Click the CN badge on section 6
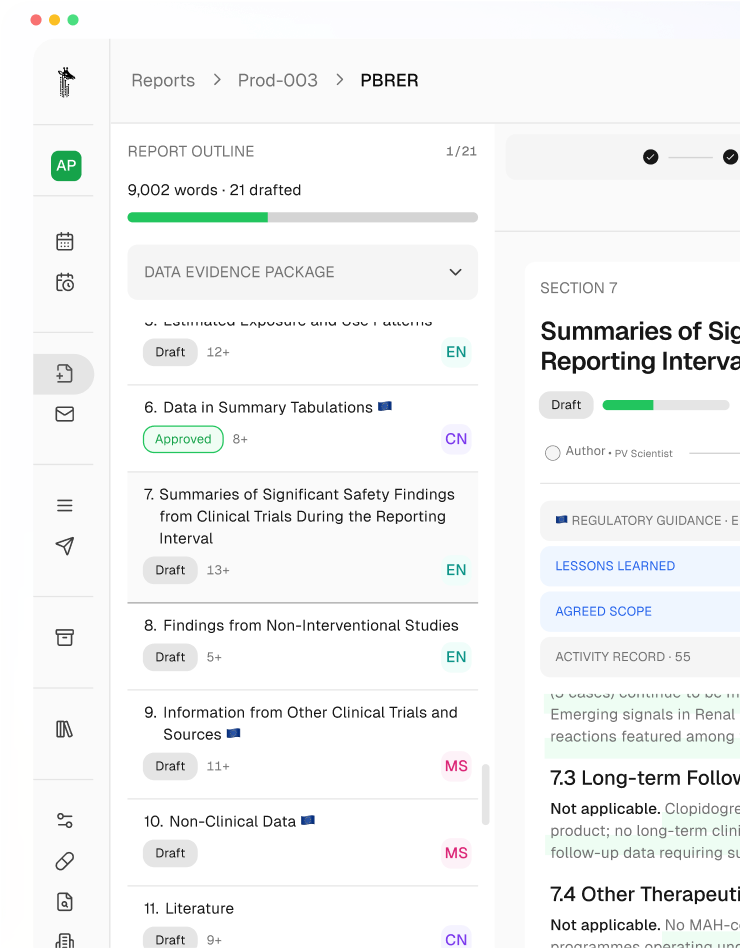 click(456, 439)
